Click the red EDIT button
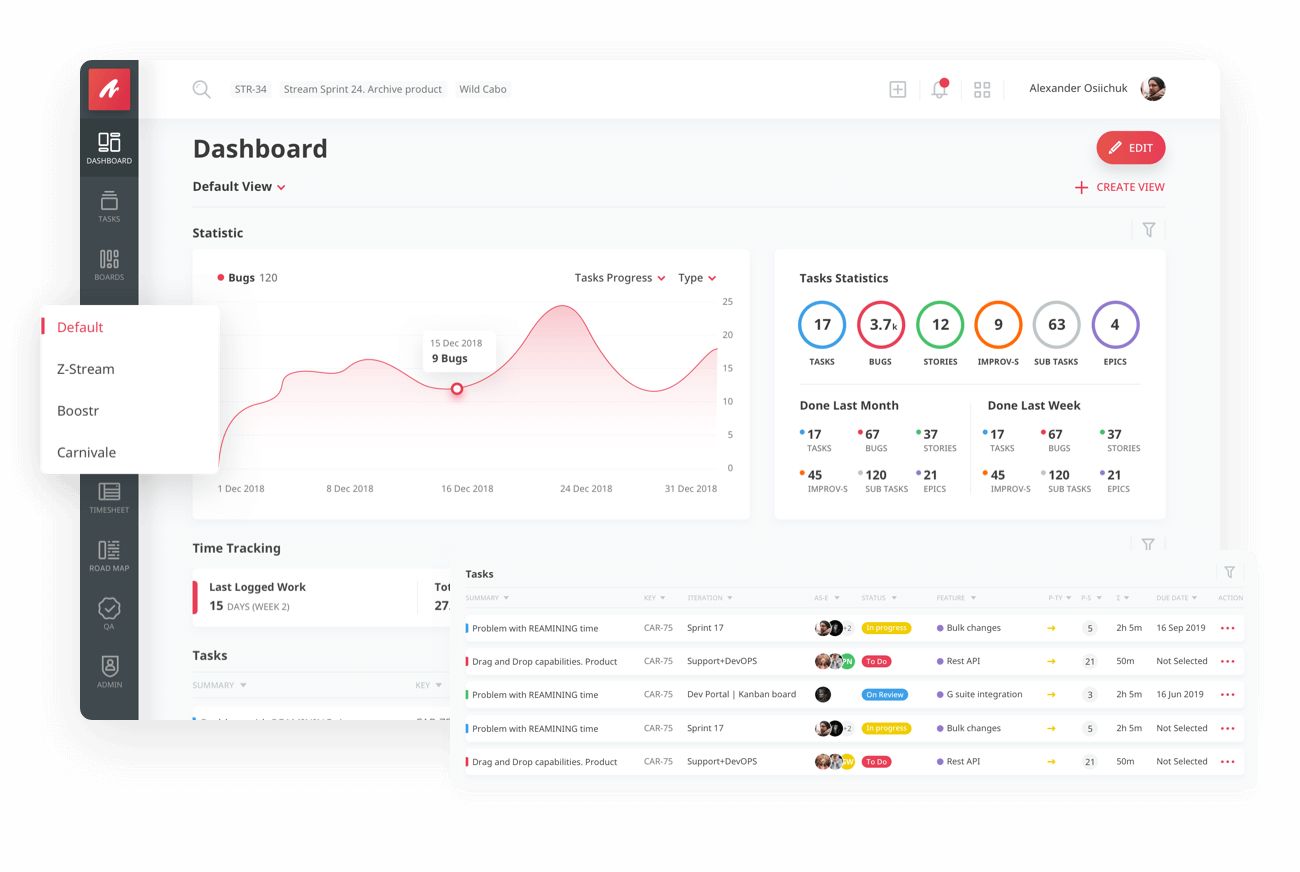Image resolution: width=1300 pixels, height=872 pixels. [1131, 147]
